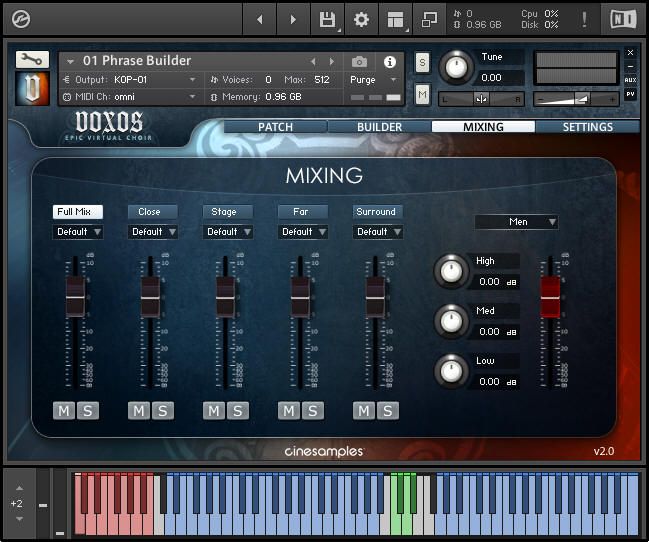Go to previous instrument with left arrow
This screenshot has width=649, height=542.
(260, 19)
